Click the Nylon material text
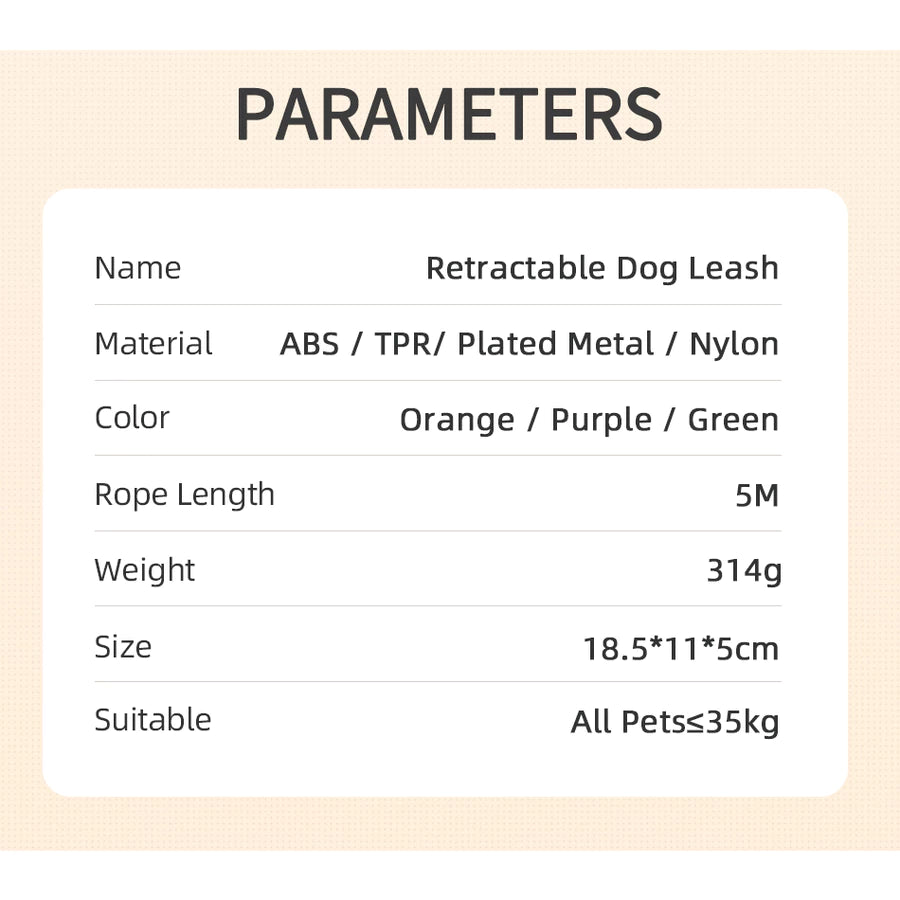Image resolution: width=900 pixels, height=900 pixels. coord(734,344)
